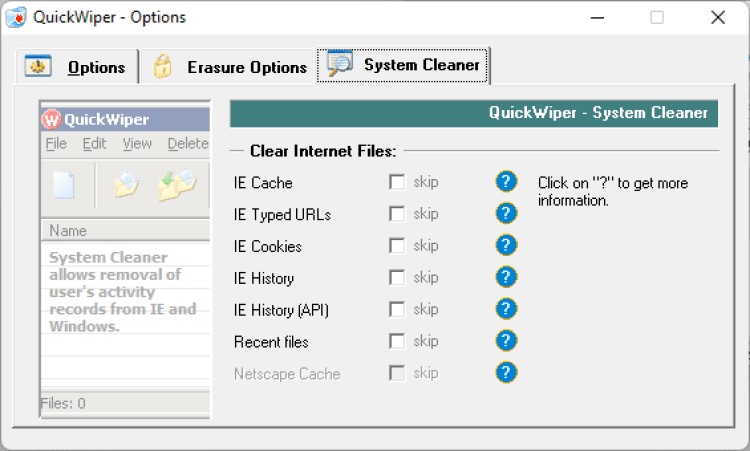Switch to the Options tab
Image resolution: width=750 pixels, height=451 pixels.
click(x=76, y=67)
